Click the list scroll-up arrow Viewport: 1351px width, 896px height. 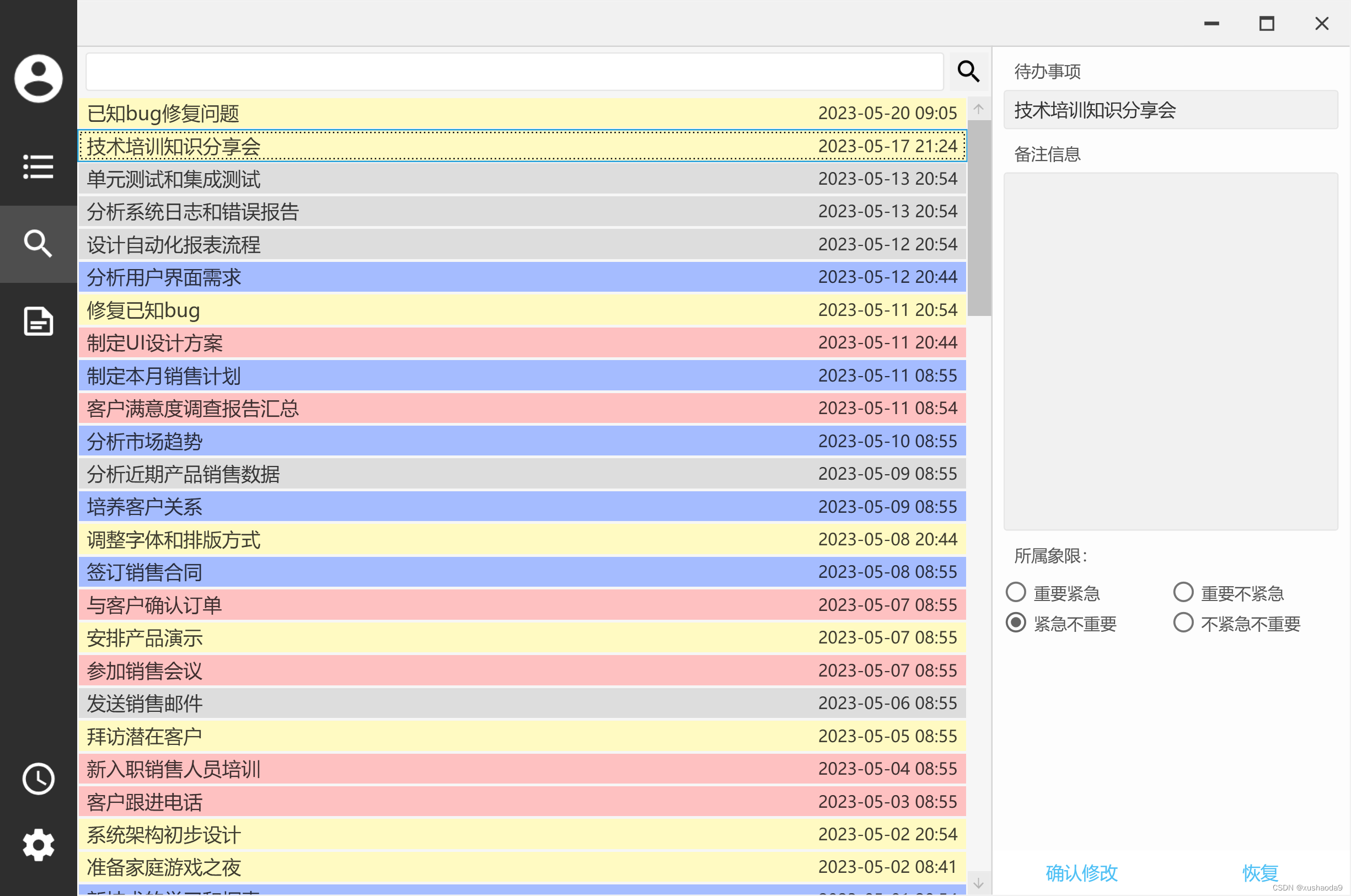(x=978, y=109)
